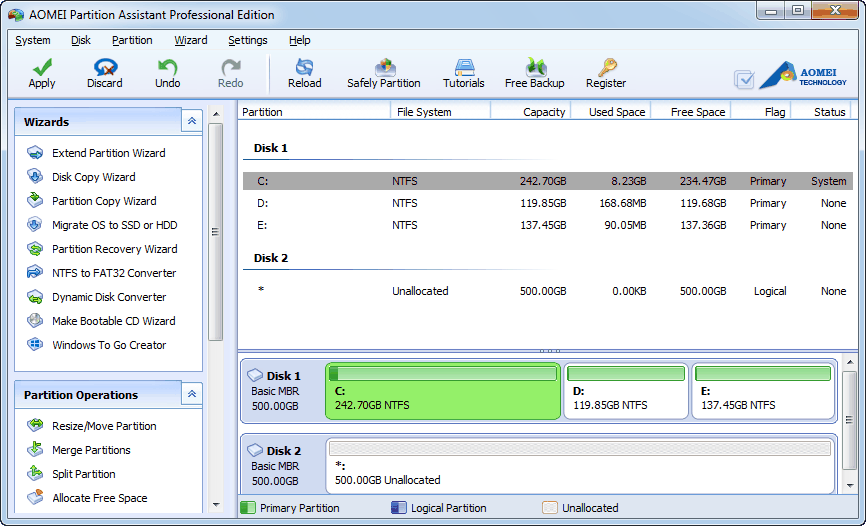Click the Register key icon
The width and height of the screenshot is (866, 526).
point(606,68)
